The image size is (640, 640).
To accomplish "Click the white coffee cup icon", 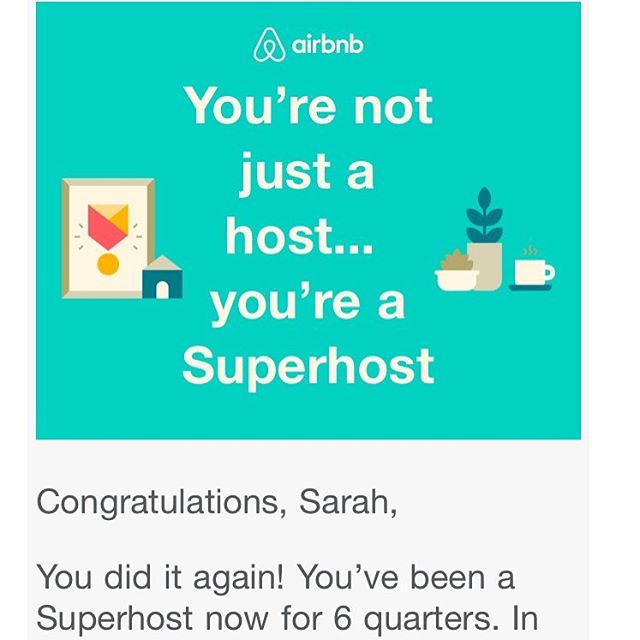I will [x=531, y=271].
